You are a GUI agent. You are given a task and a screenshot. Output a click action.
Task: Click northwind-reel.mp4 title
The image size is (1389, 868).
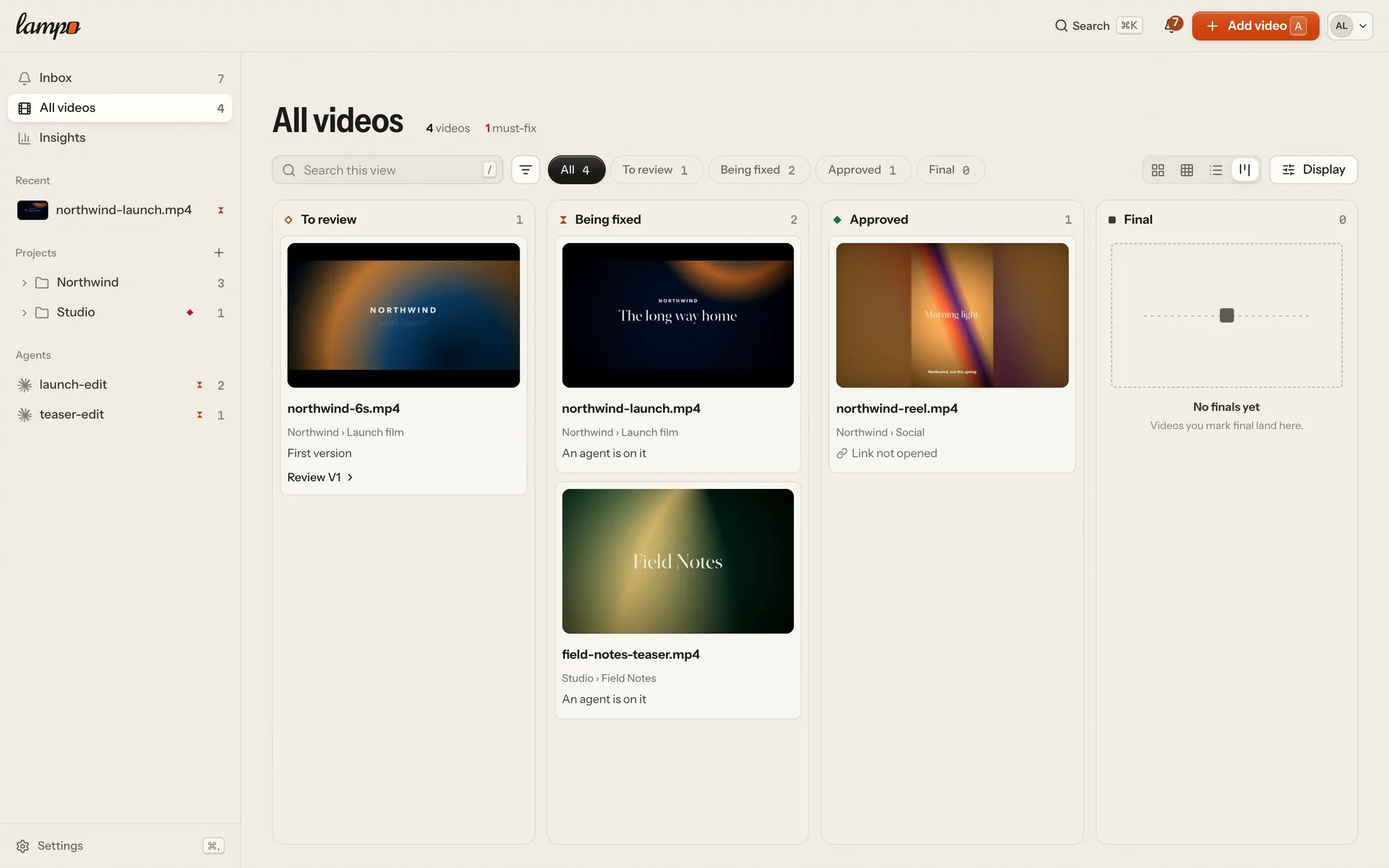tap(897, 409)
